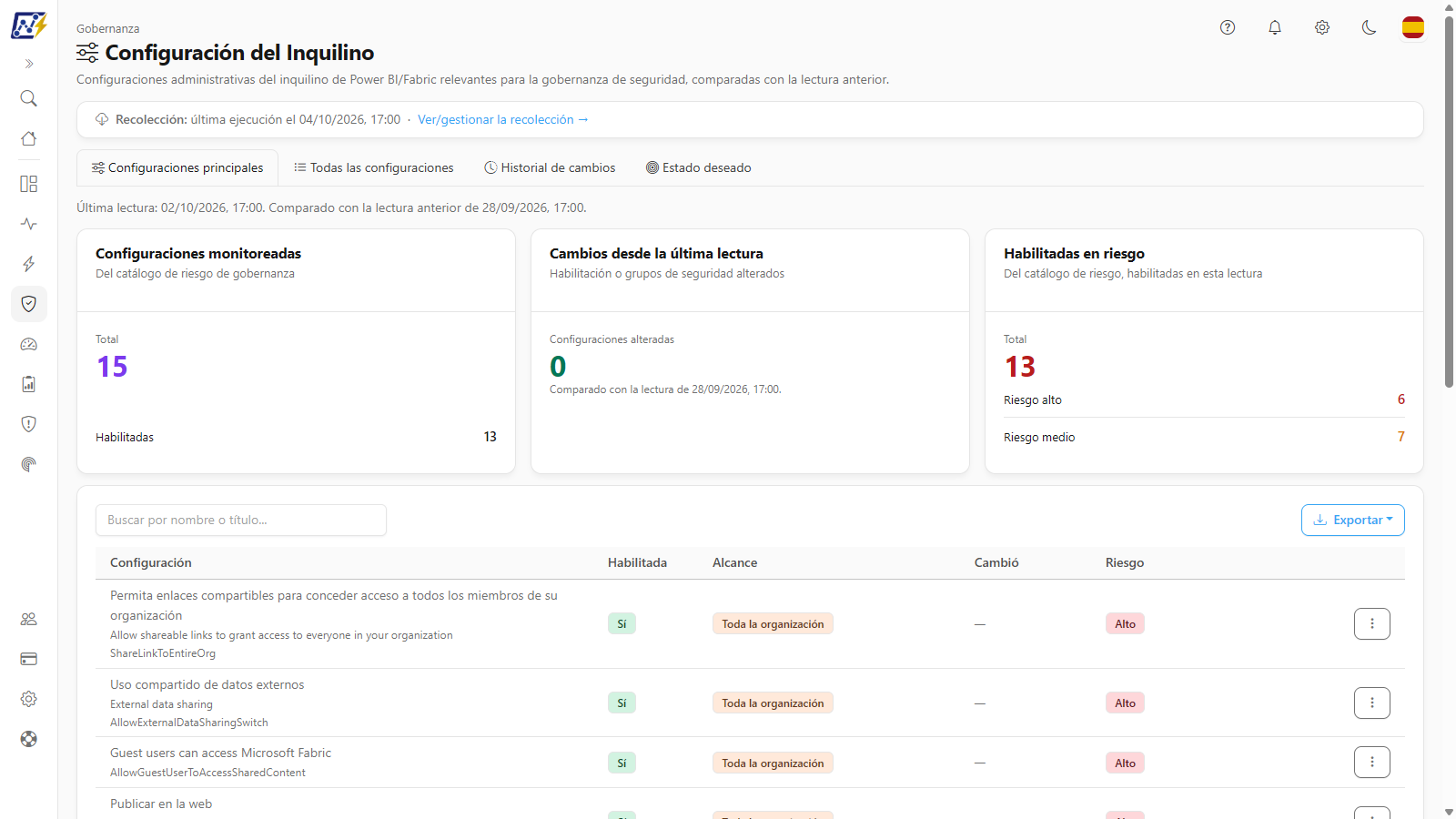
Task: Open the lightning bolt sidebar icon
Action: click(x=29, y=264)
